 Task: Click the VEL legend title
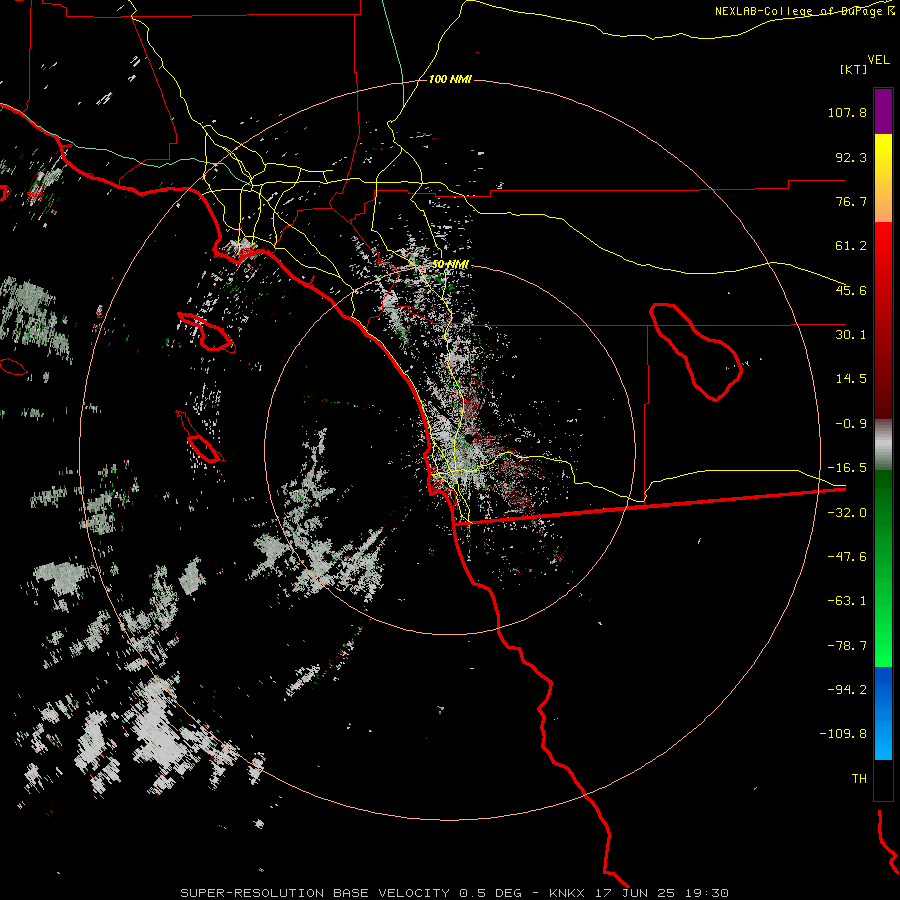click(x=878, y=60)
